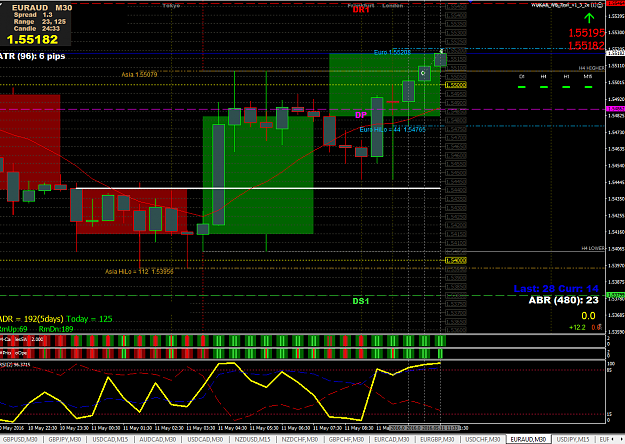Click the H4 HIGHER level label

(x=592, y=68)
